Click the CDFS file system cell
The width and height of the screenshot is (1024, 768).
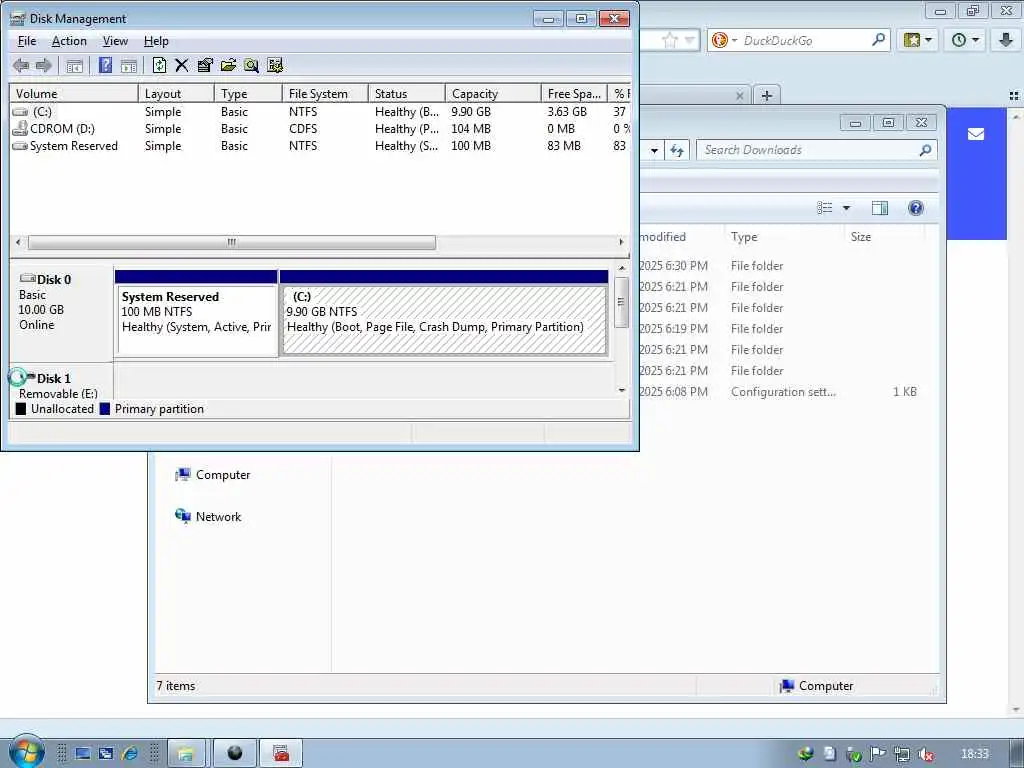tap(303, 129)
